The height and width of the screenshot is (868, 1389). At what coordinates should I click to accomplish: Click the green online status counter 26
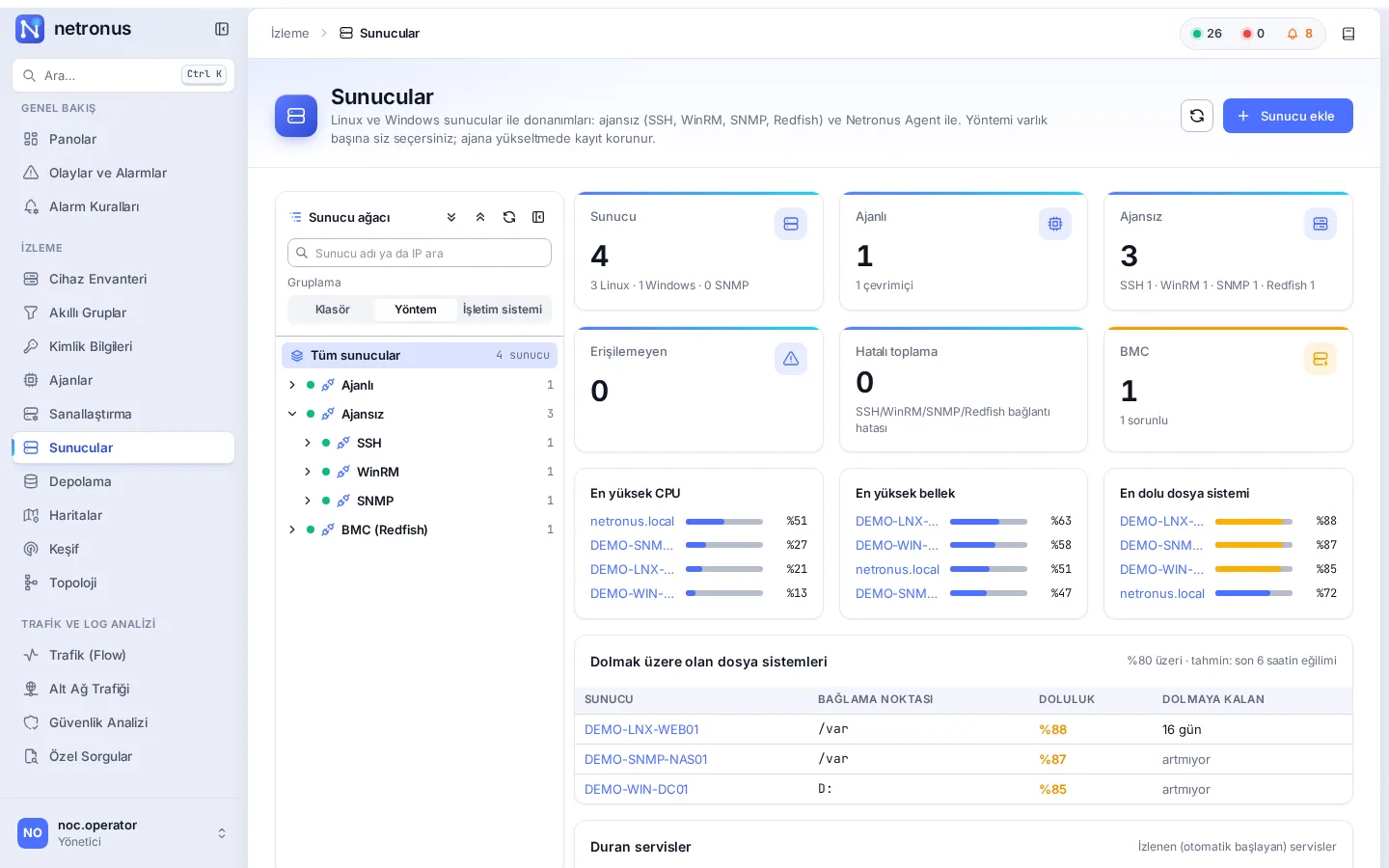click(1207, 34)
